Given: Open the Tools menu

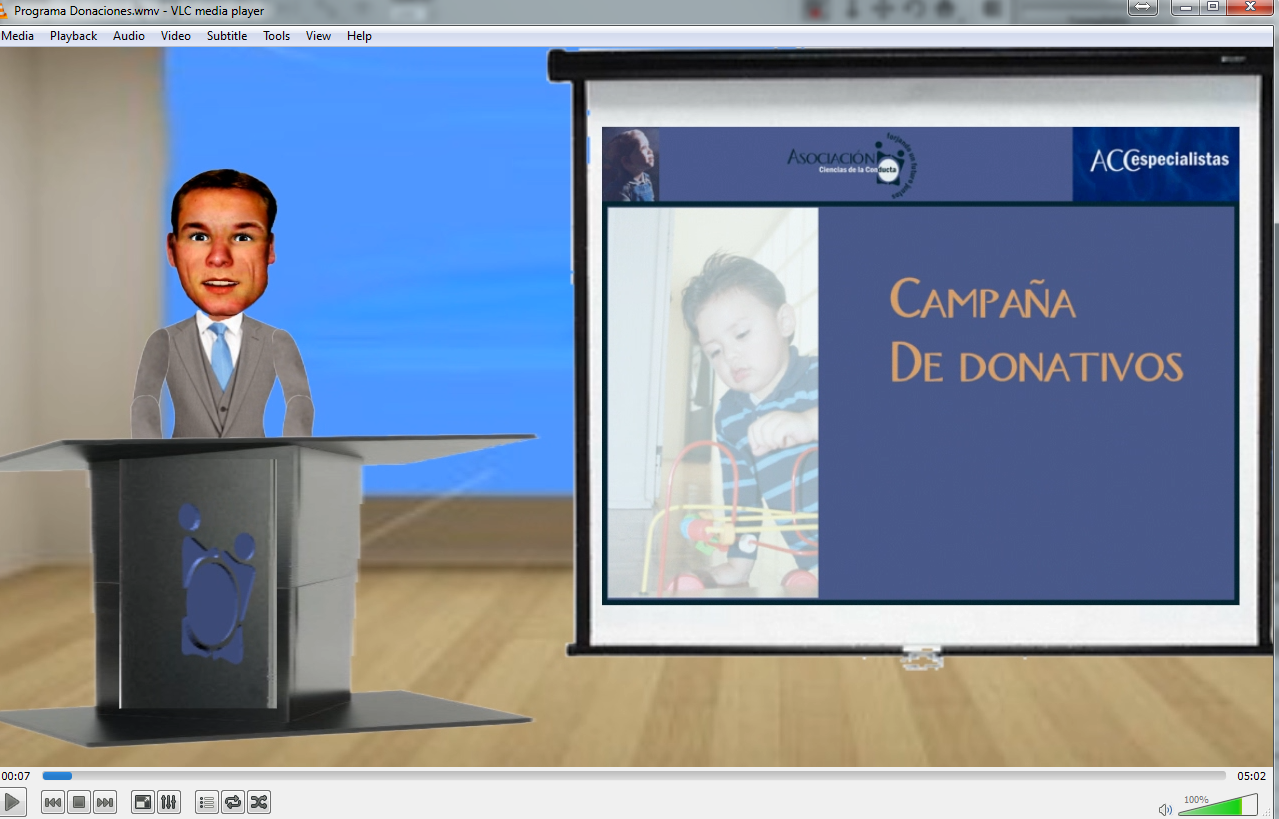Looking at the screenshot, I should click(x=277, y=36).
